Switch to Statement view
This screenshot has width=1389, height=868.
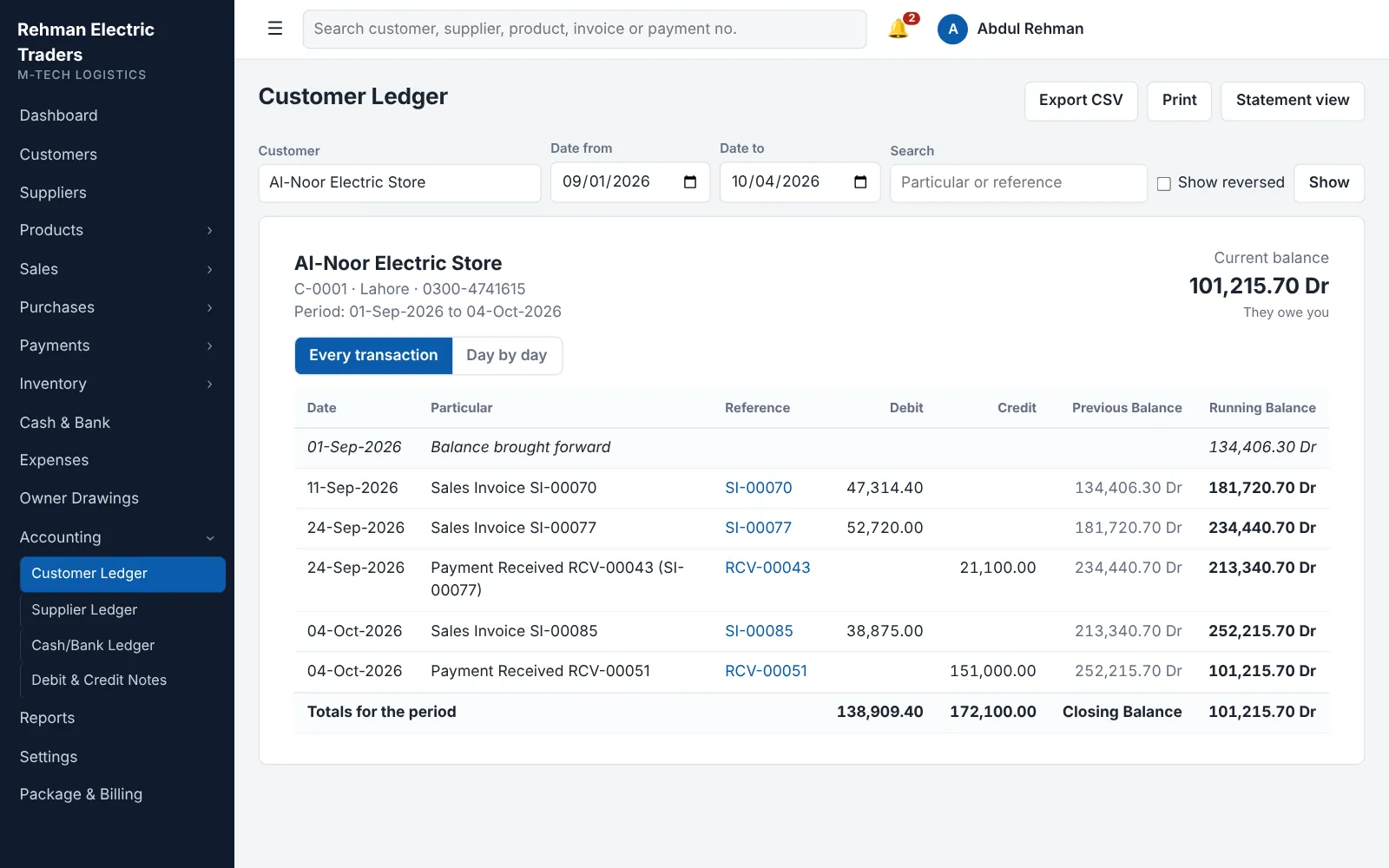(1293, 101)
